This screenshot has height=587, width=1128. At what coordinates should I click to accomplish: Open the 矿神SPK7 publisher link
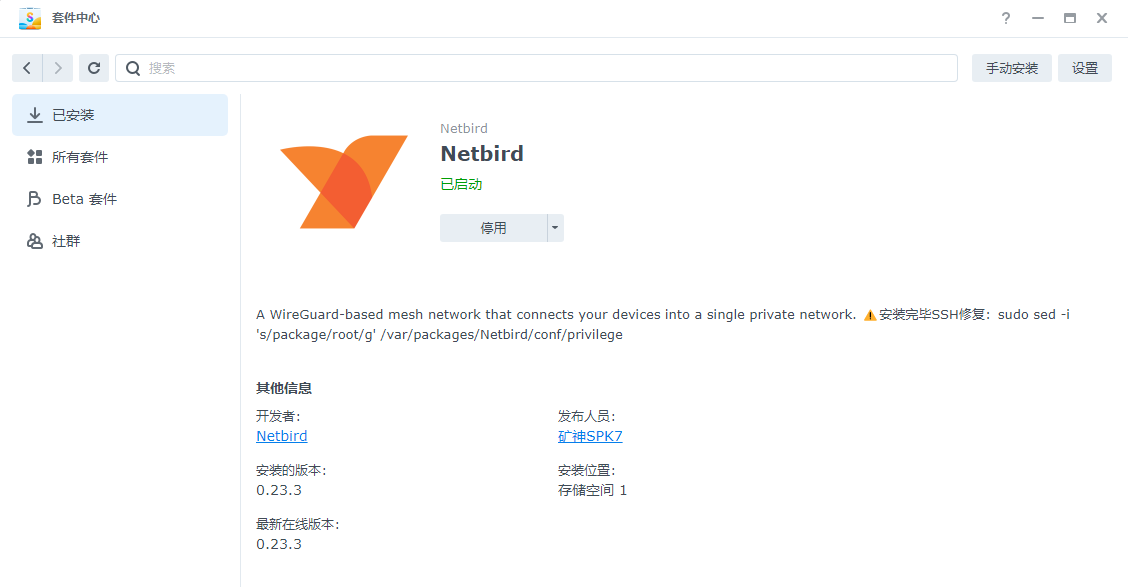coord(590,435)
